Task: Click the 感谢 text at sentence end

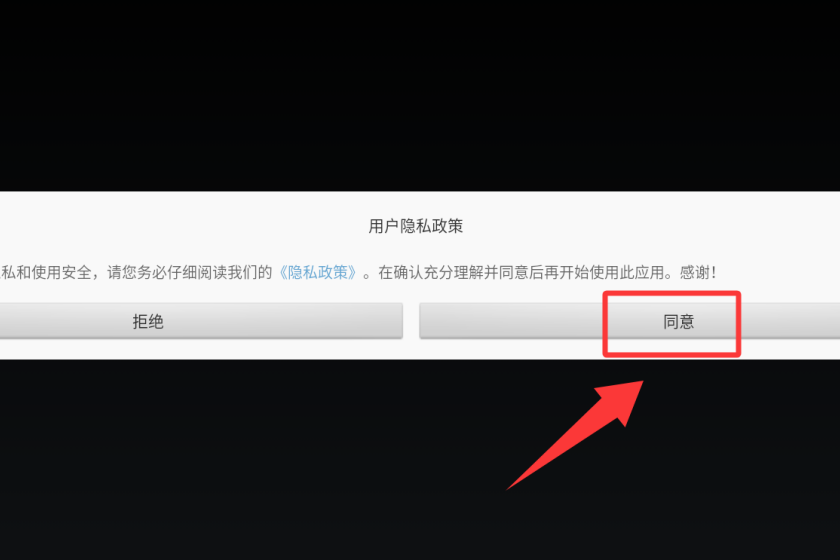Action: (x=695, y=272)
